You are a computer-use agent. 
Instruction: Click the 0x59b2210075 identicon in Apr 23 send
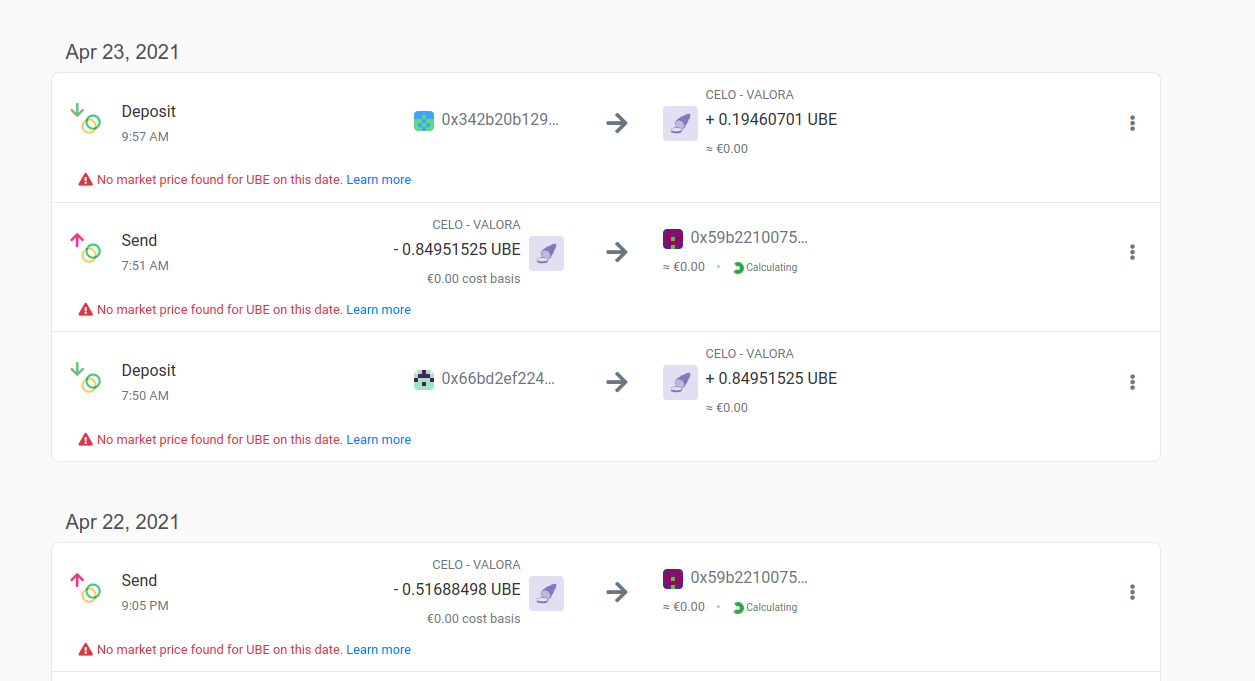pos(673,239)
